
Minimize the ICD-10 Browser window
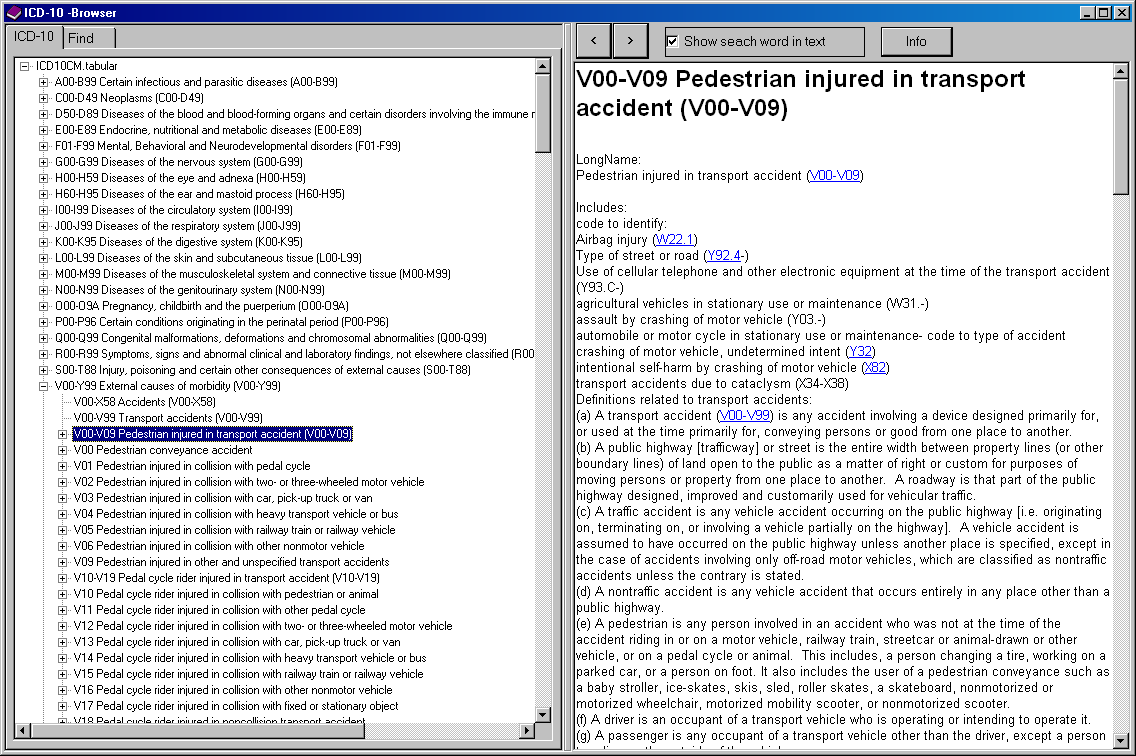[x=1087, y=12]
